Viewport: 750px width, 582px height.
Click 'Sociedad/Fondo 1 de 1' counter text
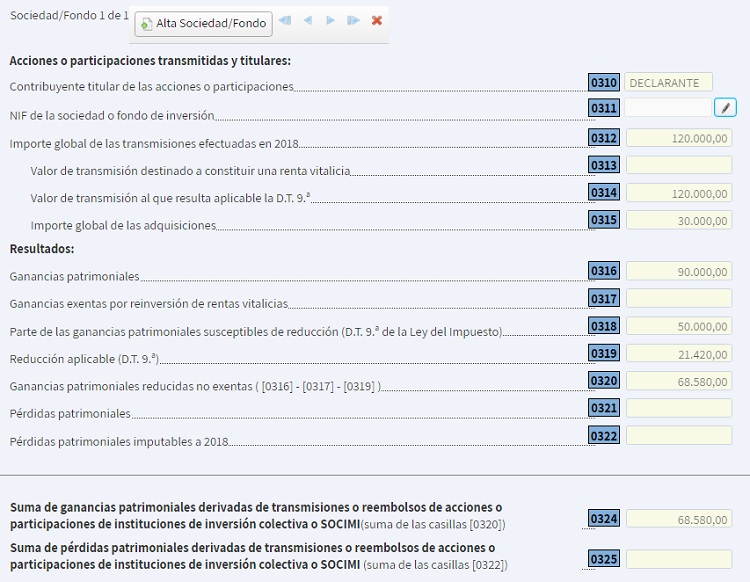[69, 15]
